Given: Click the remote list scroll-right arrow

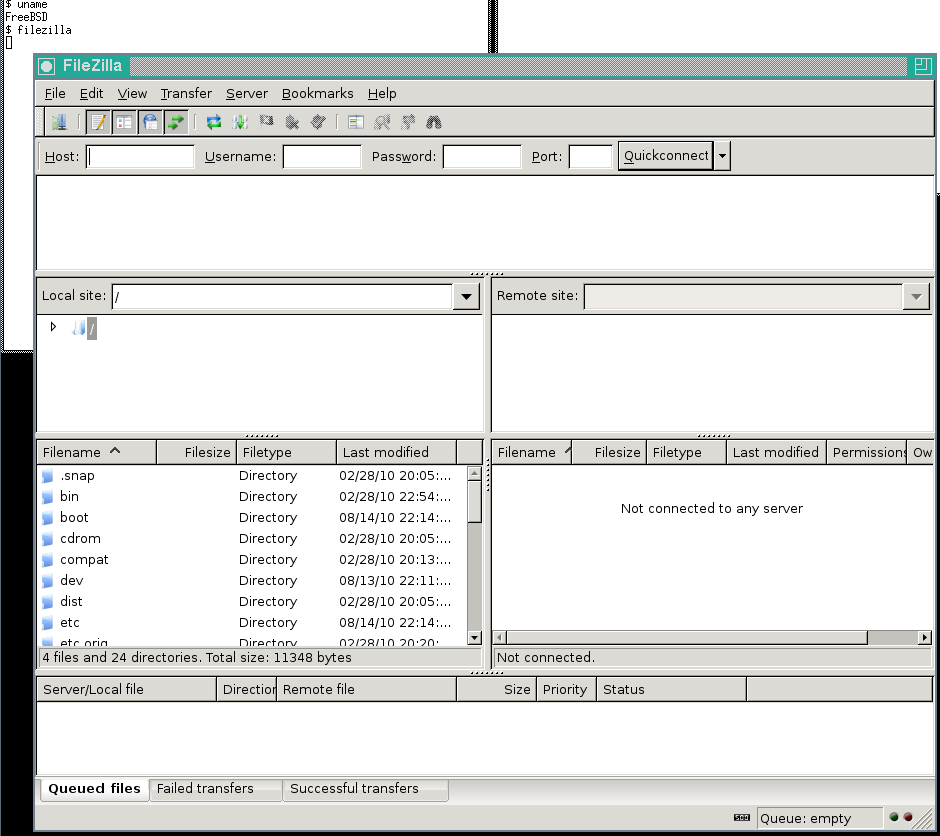Looking at the screenshot, I should [x=924, y=638].
